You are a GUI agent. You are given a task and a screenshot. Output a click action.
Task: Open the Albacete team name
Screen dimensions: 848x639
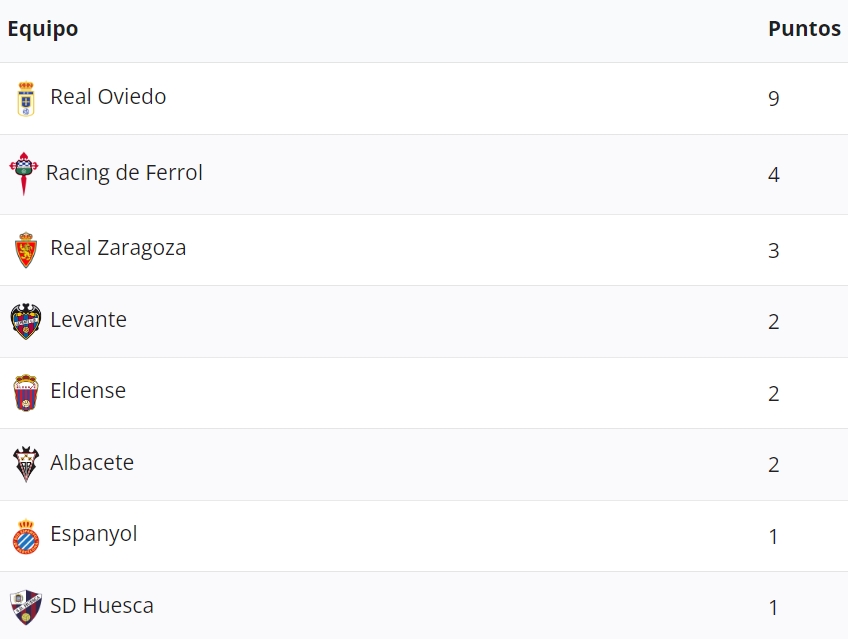[x=92, y=463]
